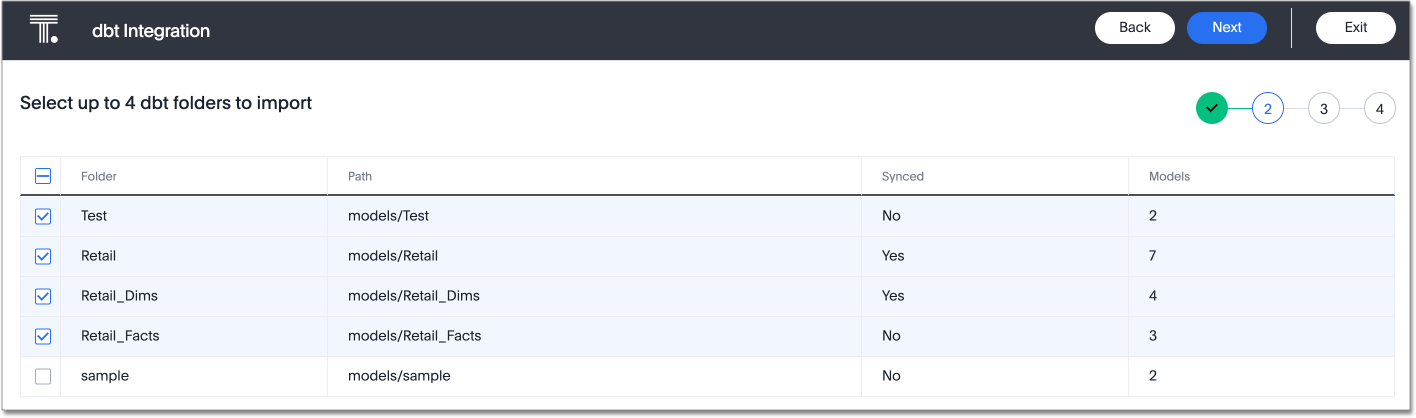Uncheck the Retail folder checkbox

tap(43, 256)
